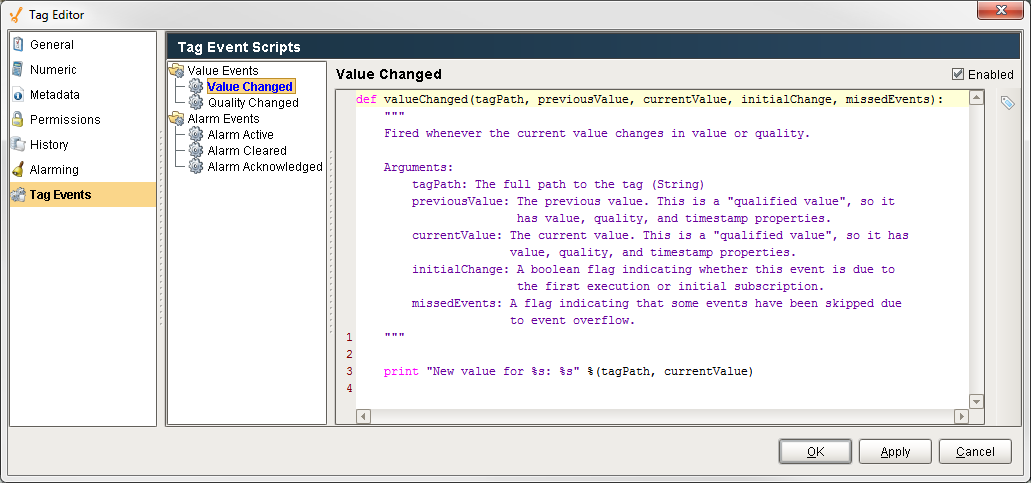
Task: Select the Tag Events tab
Action: (83, 195)
